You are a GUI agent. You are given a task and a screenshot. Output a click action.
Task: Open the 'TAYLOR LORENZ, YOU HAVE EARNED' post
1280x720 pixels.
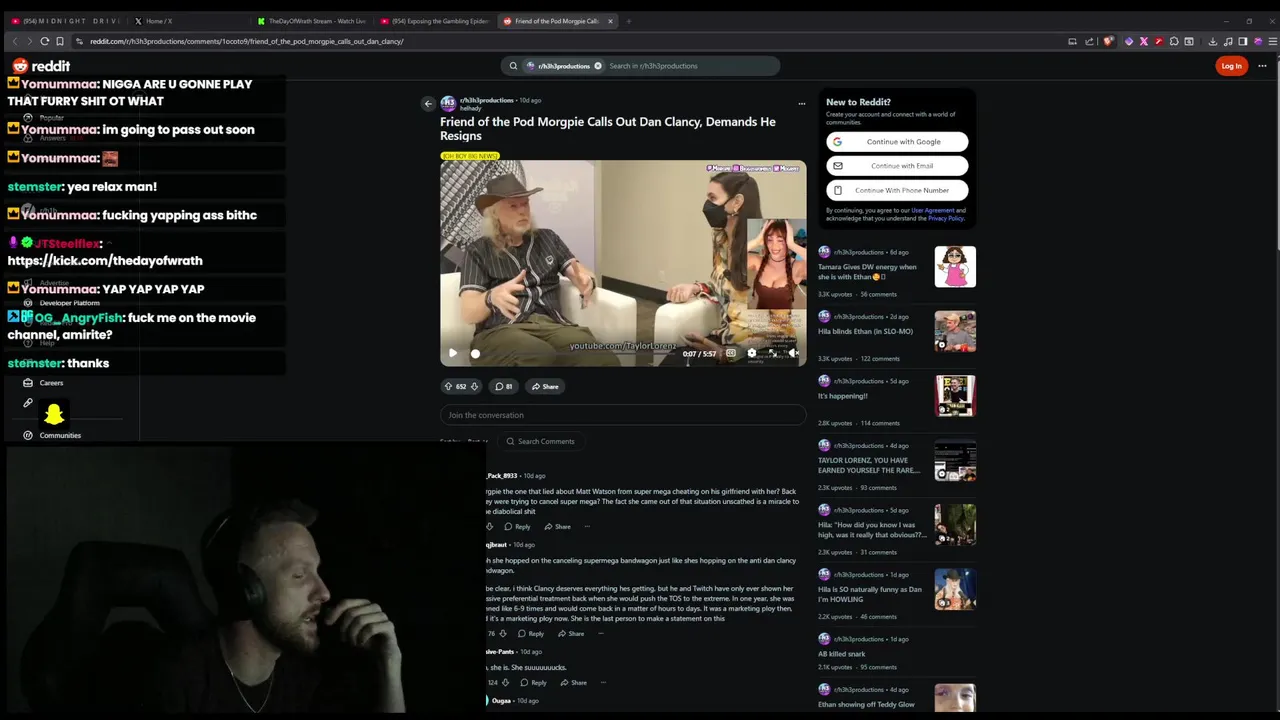[x=869, y=465]
